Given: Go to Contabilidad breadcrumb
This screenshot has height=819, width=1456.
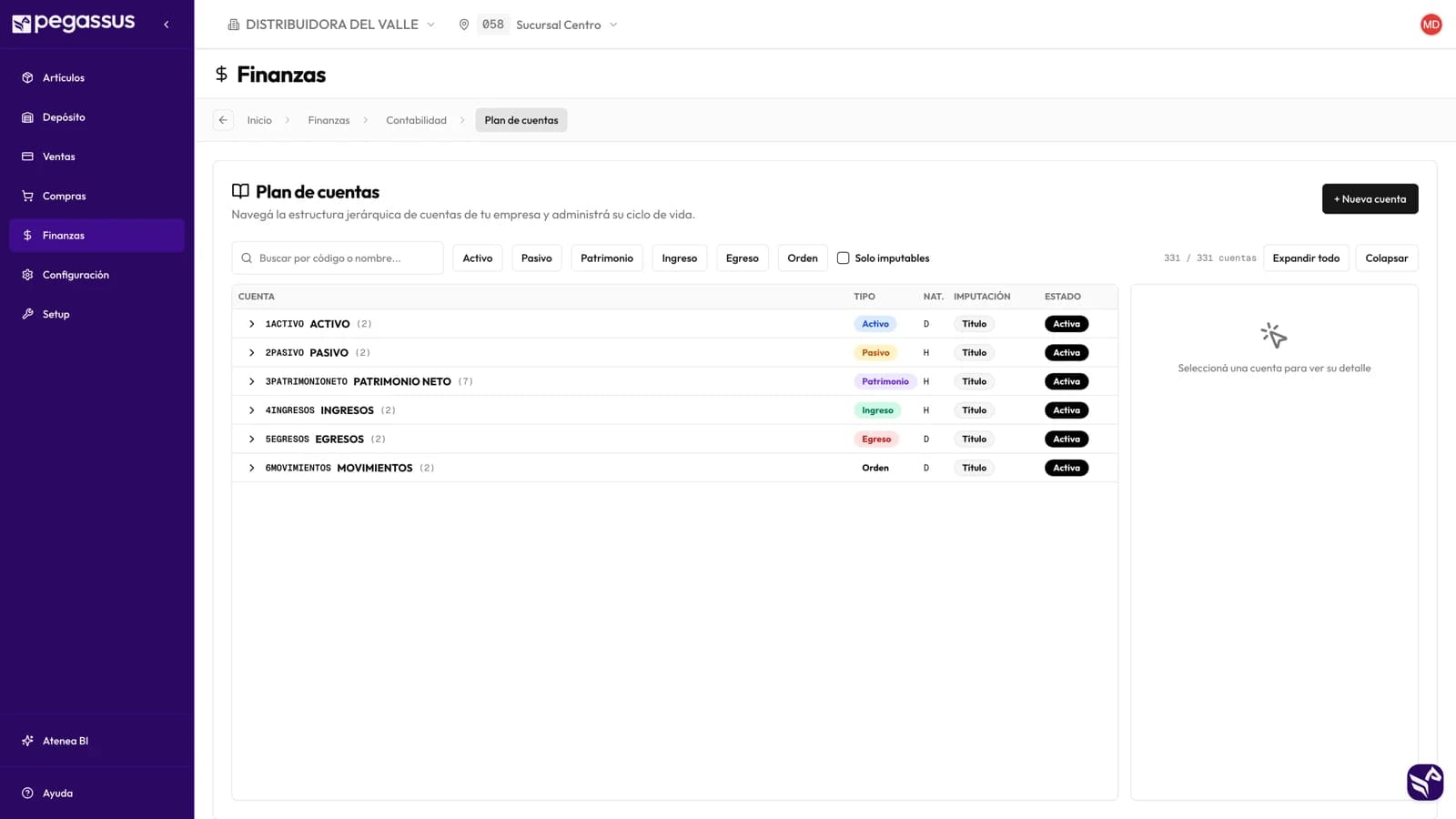Looking at the screenshot, I should [x=416, y=120].
